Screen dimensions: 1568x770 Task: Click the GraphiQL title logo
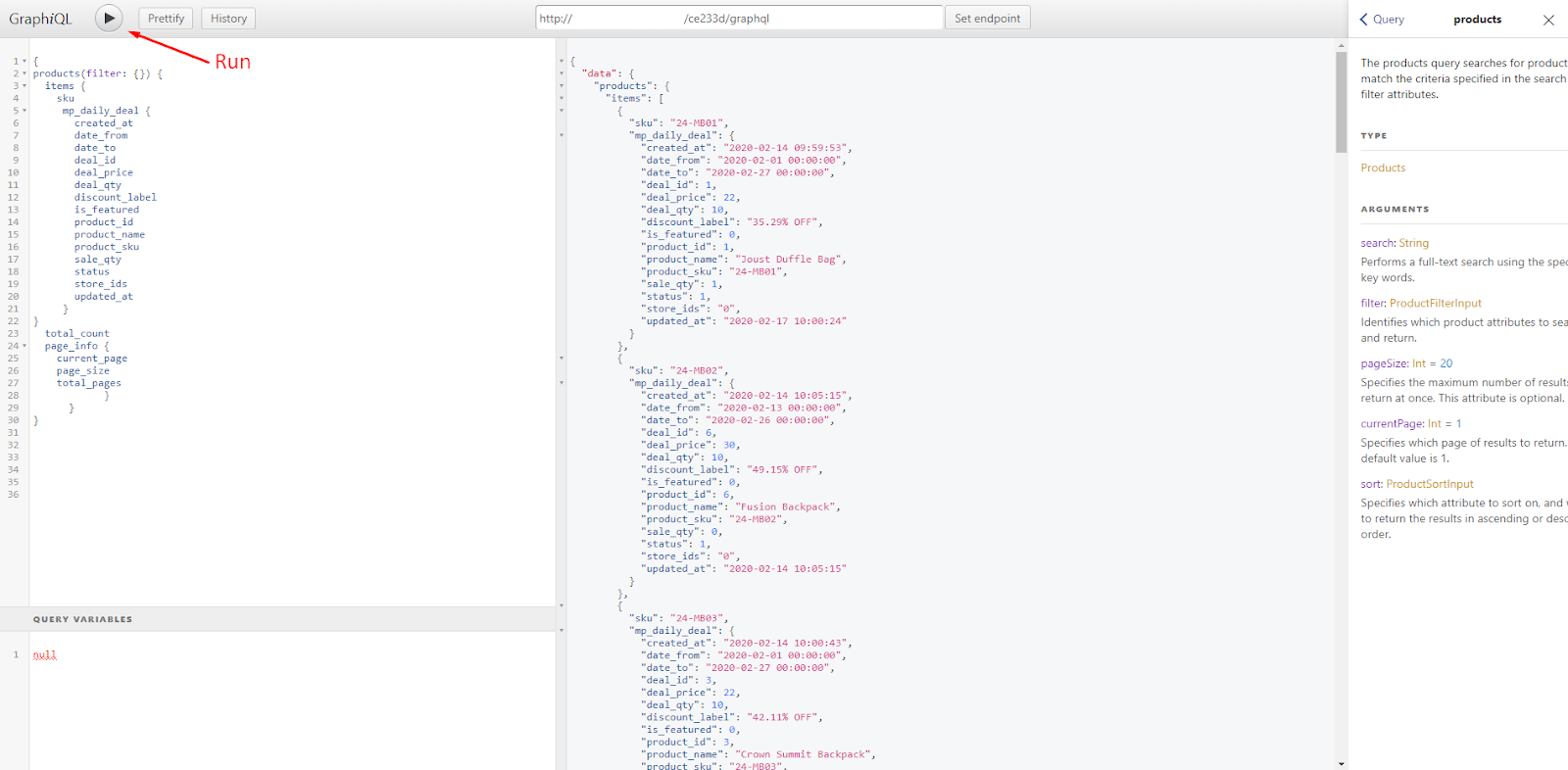[40, 19]
